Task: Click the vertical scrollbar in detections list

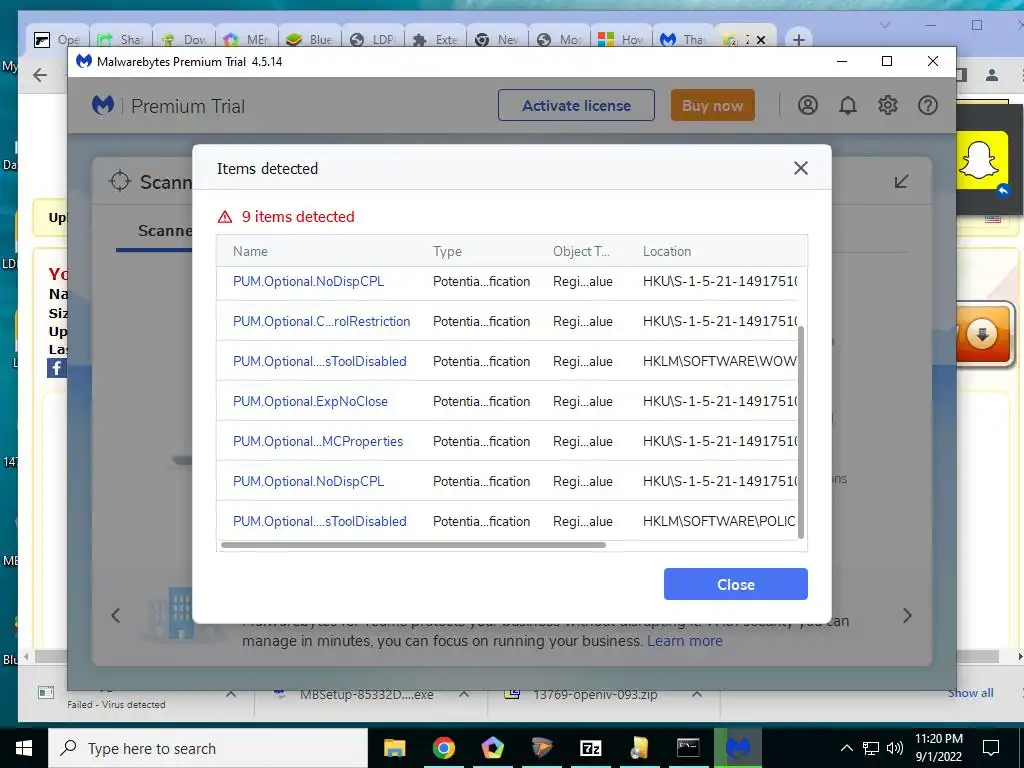Action: [x=801, y=432]
